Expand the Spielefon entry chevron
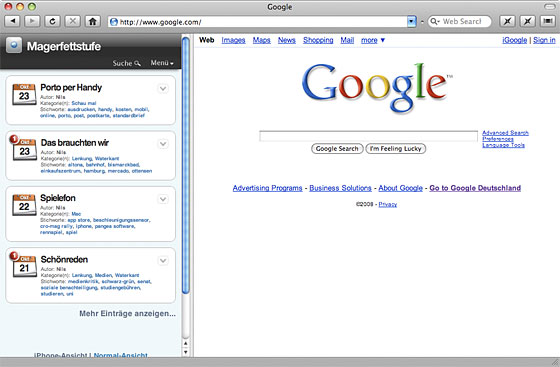The width and height of the screenshot is (560, 367). 163,199
